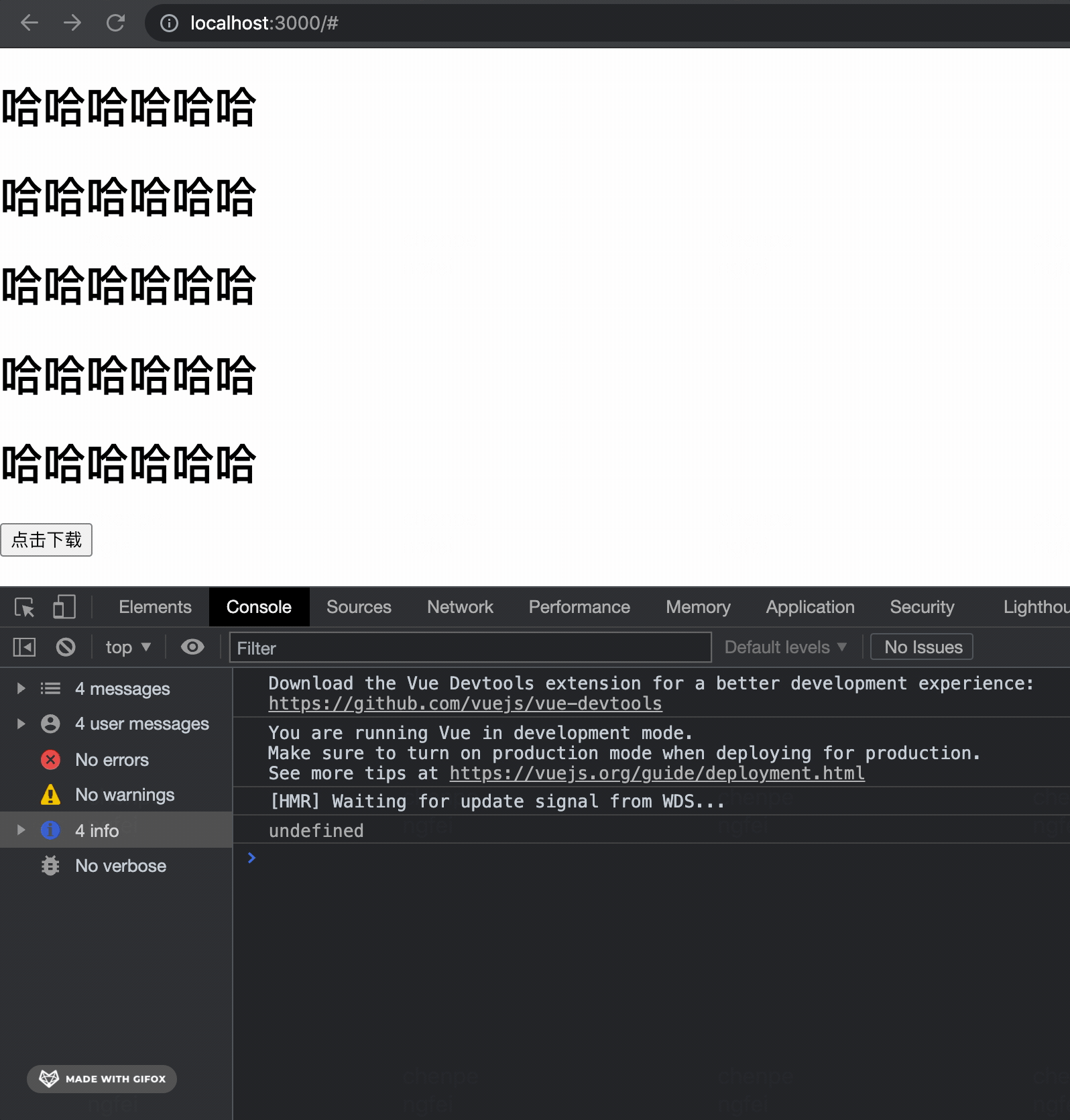
Task: Open site information icon in address bar
Action: [x=169, y=23]
